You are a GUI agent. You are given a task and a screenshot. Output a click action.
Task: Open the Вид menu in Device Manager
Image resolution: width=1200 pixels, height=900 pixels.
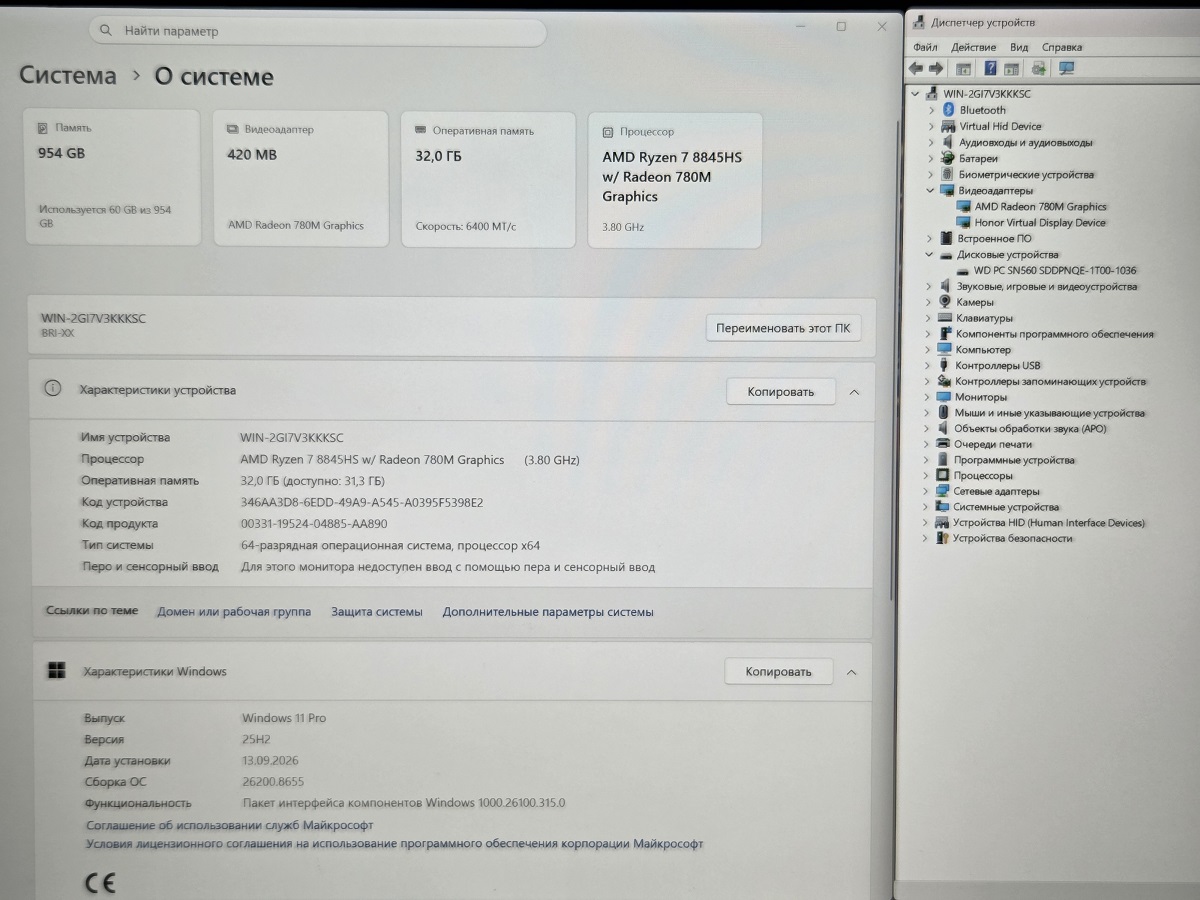[x=1019, y=47]
